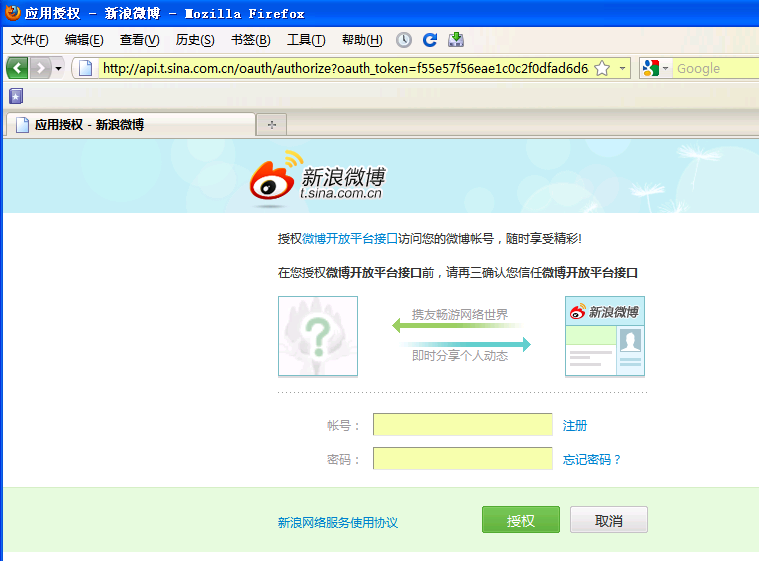Open the back/forward history dropdown arrow

click(x=59, y=68)
